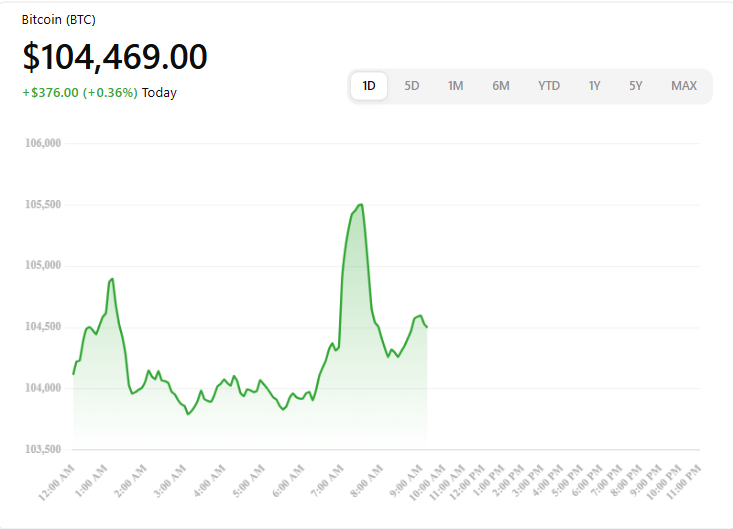Click the 5:00 AM x-axis label
This screenshot has height=529, width=733.
(249, 480)
